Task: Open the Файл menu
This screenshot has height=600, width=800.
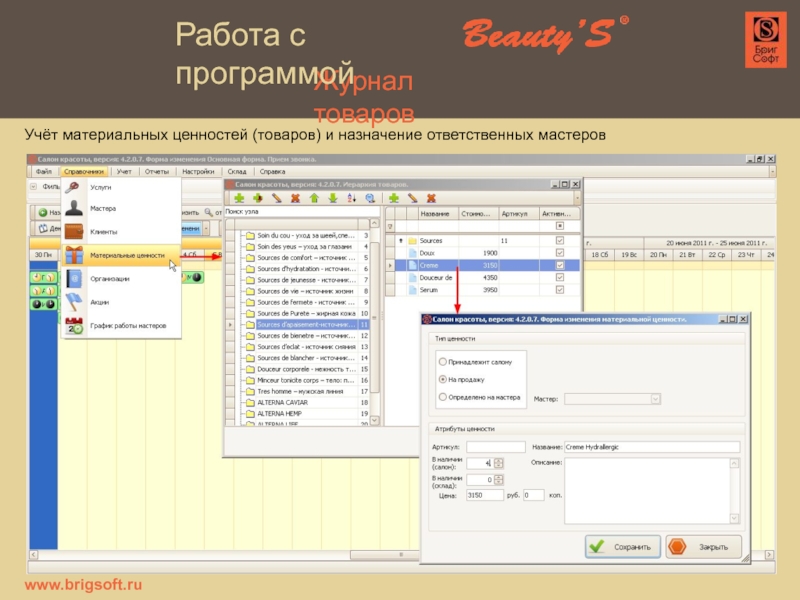Action: pyautogui.click(x=43, y=171)
